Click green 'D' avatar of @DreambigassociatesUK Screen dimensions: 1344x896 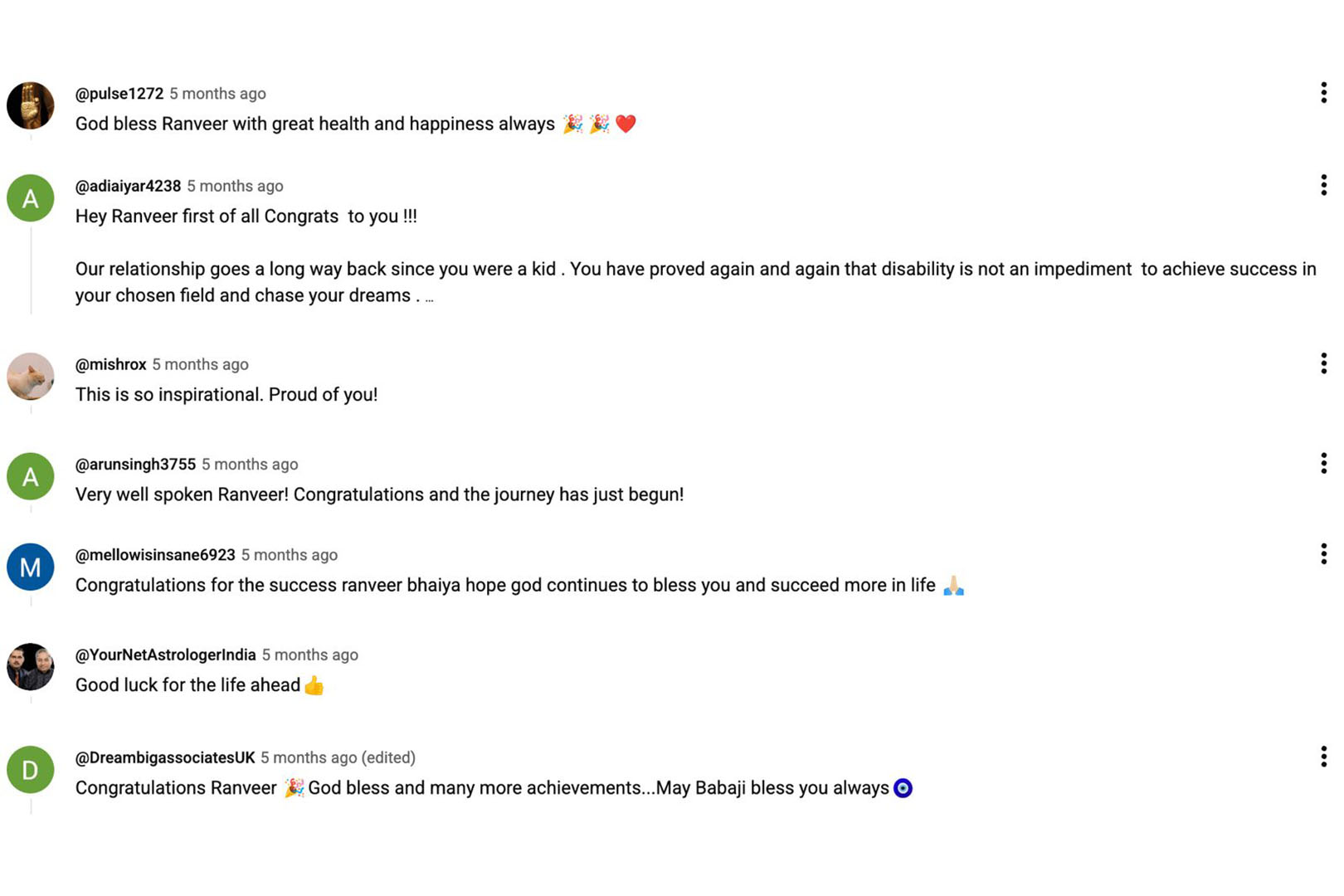point(31,769)
